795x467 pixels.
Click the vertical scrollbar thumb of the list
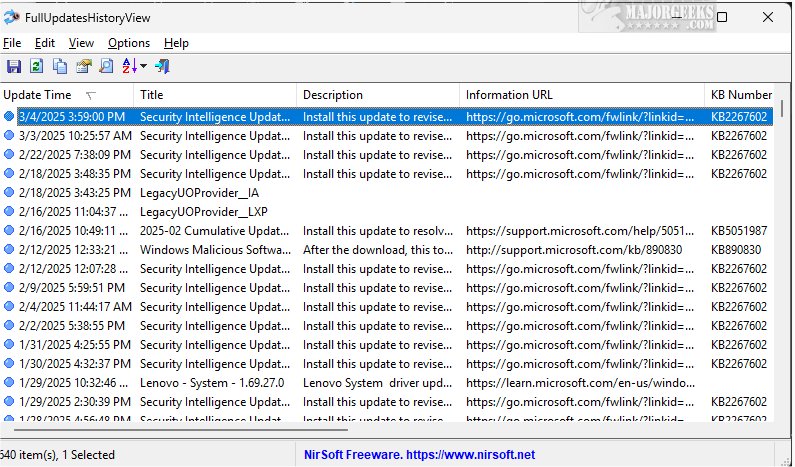781,109
